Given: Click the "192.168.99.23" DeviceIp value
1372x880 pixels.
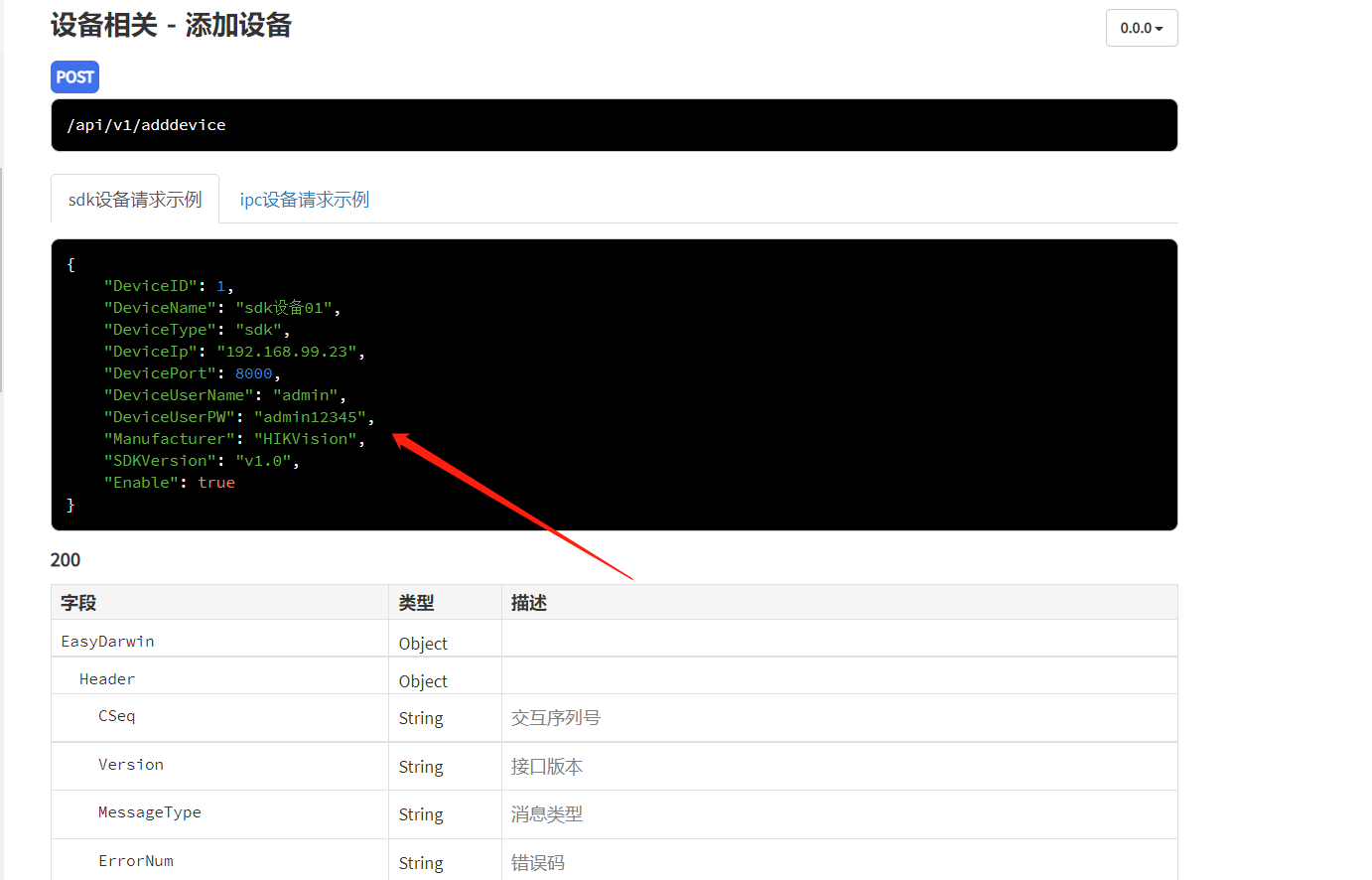Looking at the screenshot, I should pyautogui.click(x=286, y=352).
